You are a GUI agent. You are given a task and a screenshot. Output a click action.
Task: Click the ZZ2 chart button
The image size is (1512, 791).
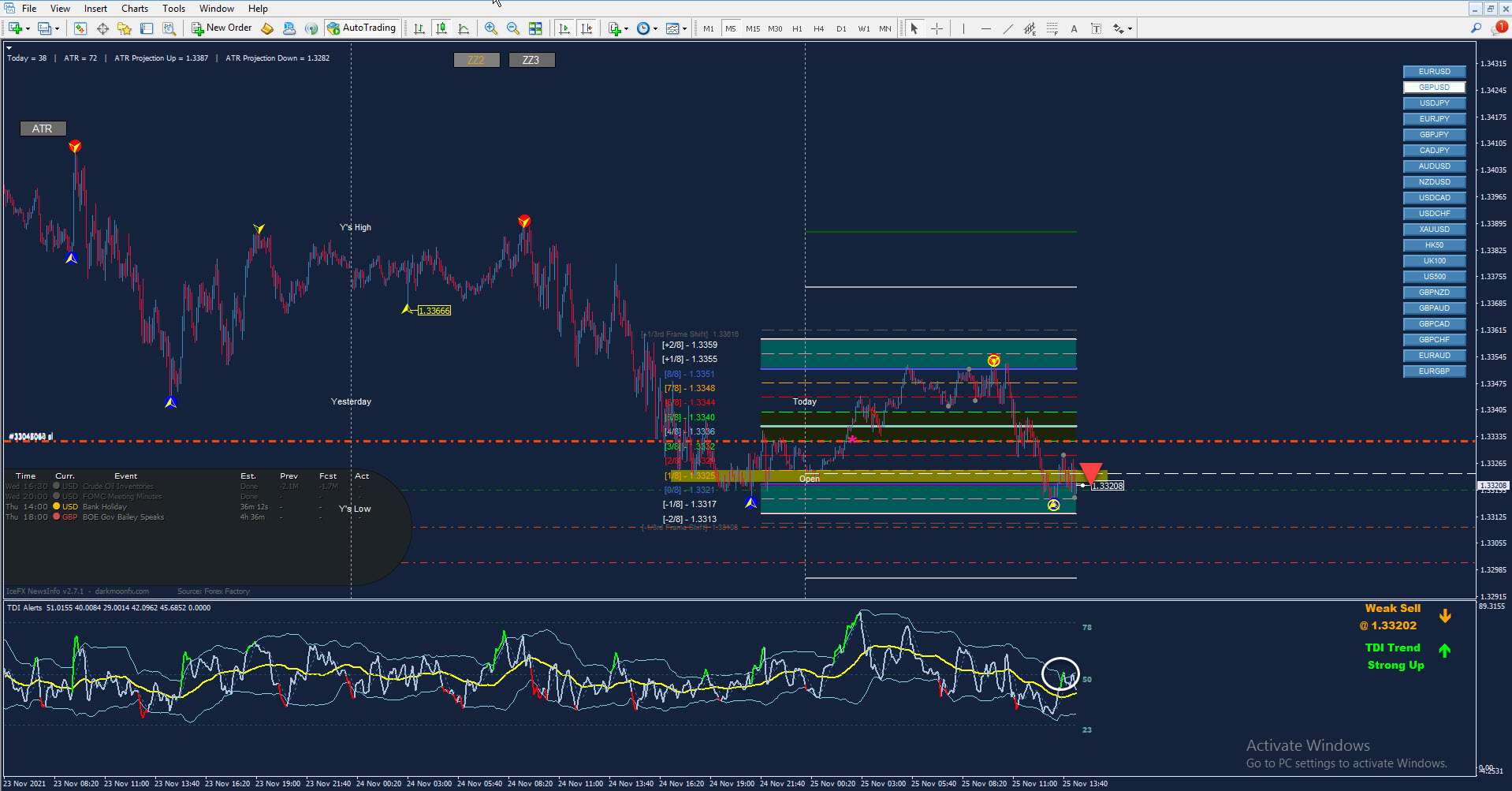tap(476, 60)
